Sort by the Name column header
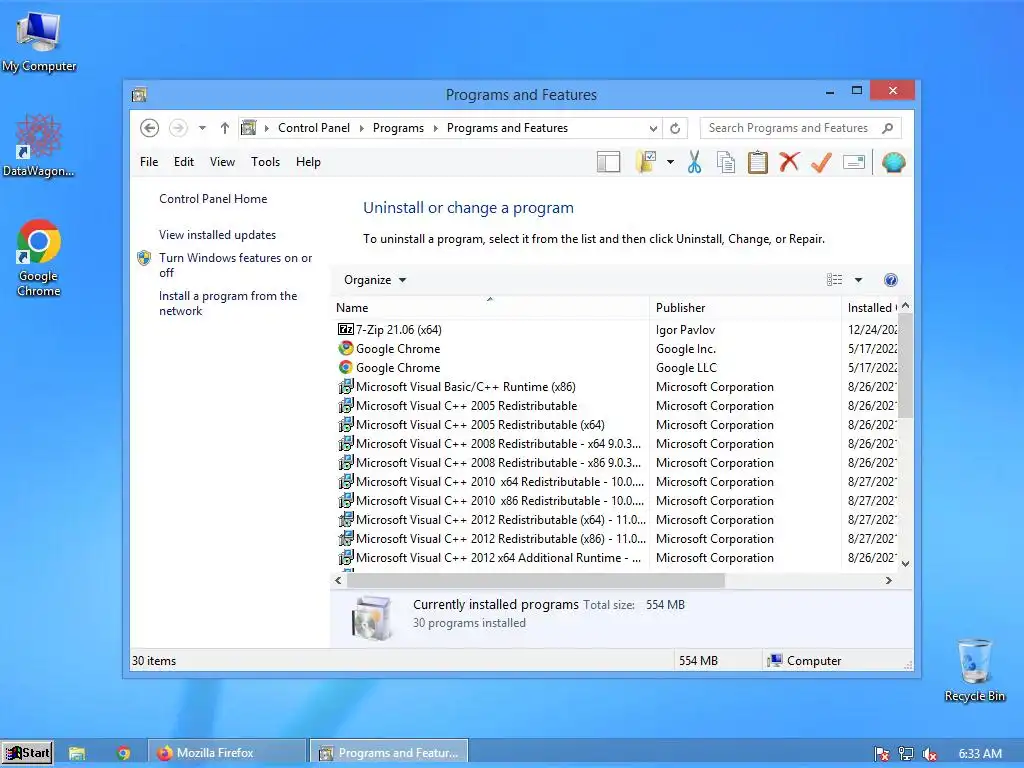 click(490, 308)
